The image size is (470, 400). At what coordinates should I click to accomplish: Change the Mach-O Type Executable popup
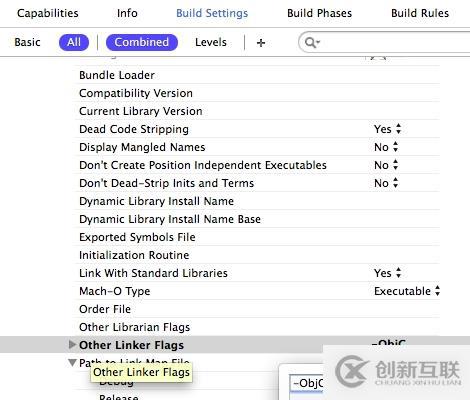(407, 291)
